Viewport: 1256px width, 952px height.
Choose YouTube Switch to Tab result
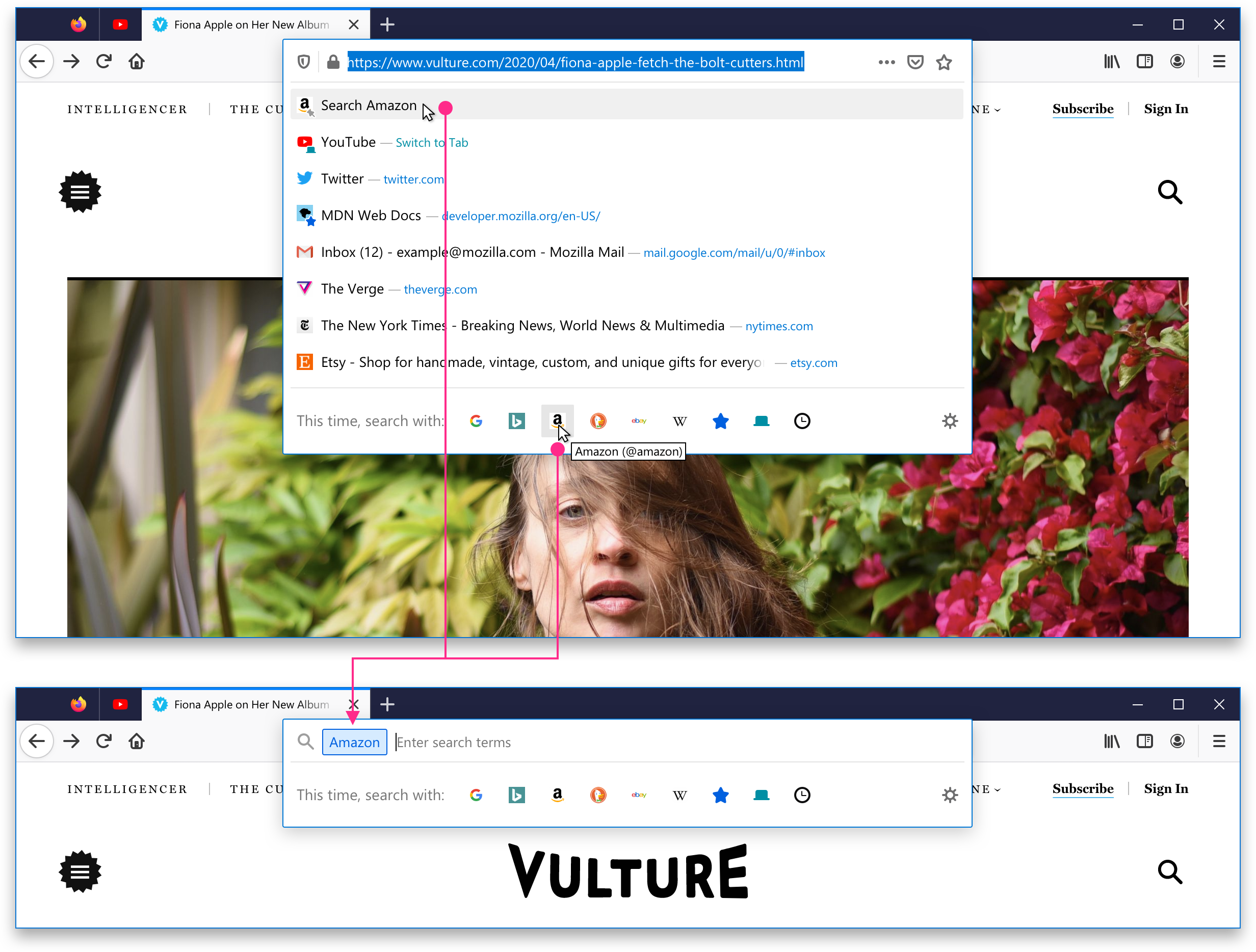(x=627, y=143)
